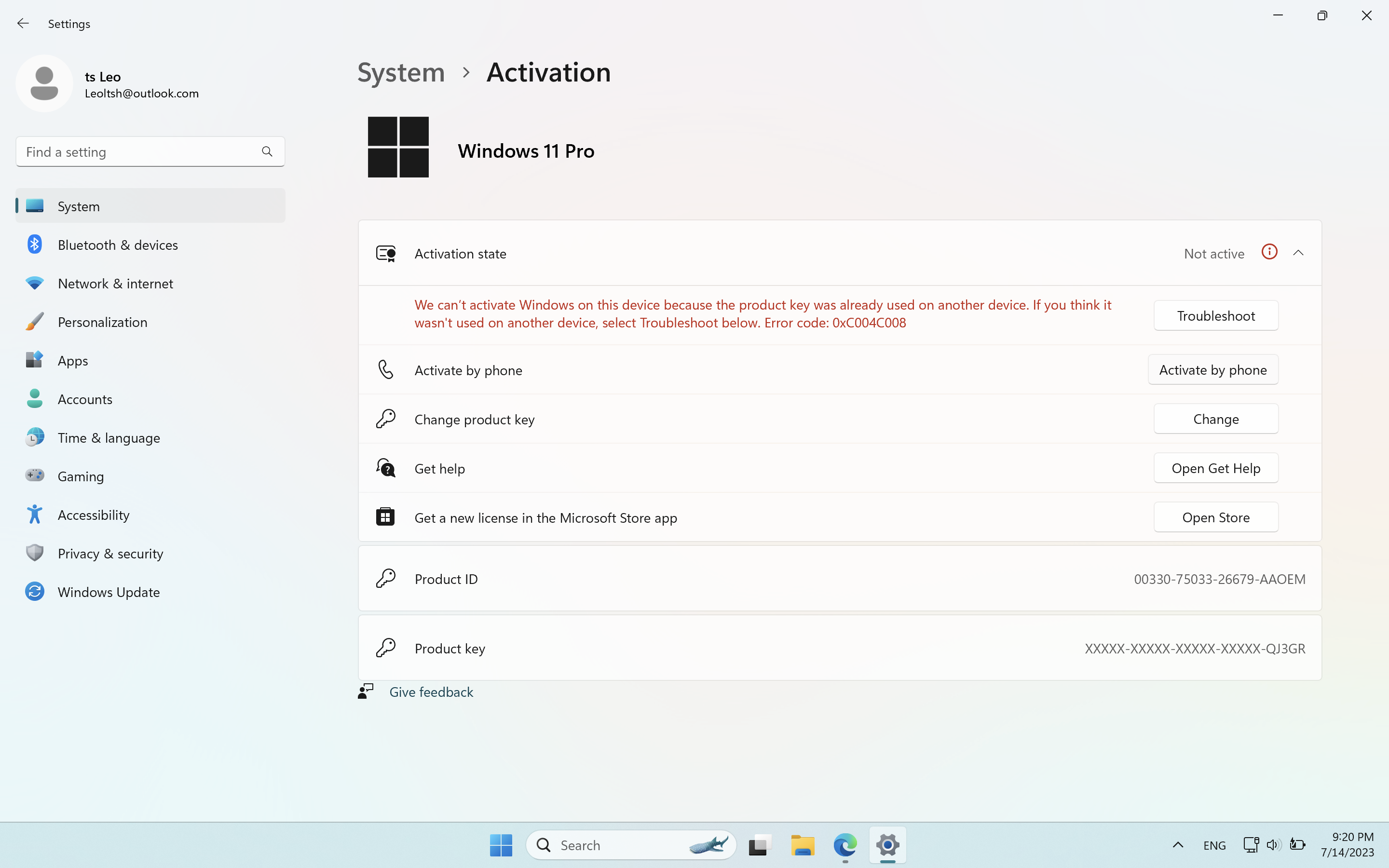Click the search magnifier in Find a setting
Screen dimensions: 1389x868
click(x=267, y=151)
